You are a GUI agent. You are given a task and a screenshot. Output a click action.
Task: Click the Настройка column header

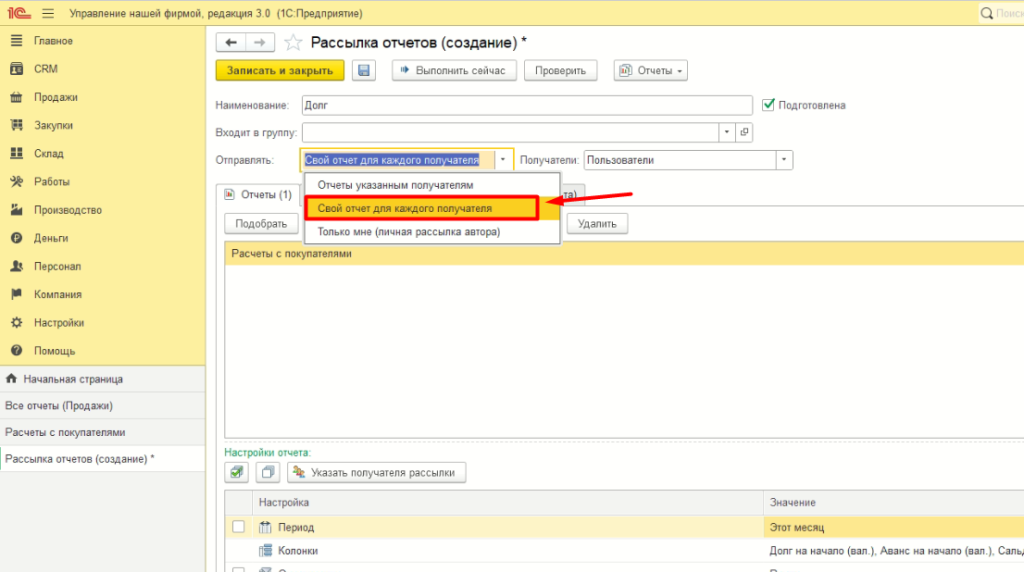pos(507,502)
